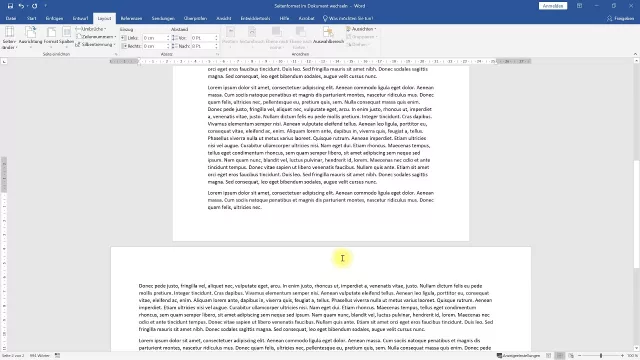The image size is (640, 360).
Task: Click the zoom slider handle
Action: pyautogui.click(x=601, y=356)
